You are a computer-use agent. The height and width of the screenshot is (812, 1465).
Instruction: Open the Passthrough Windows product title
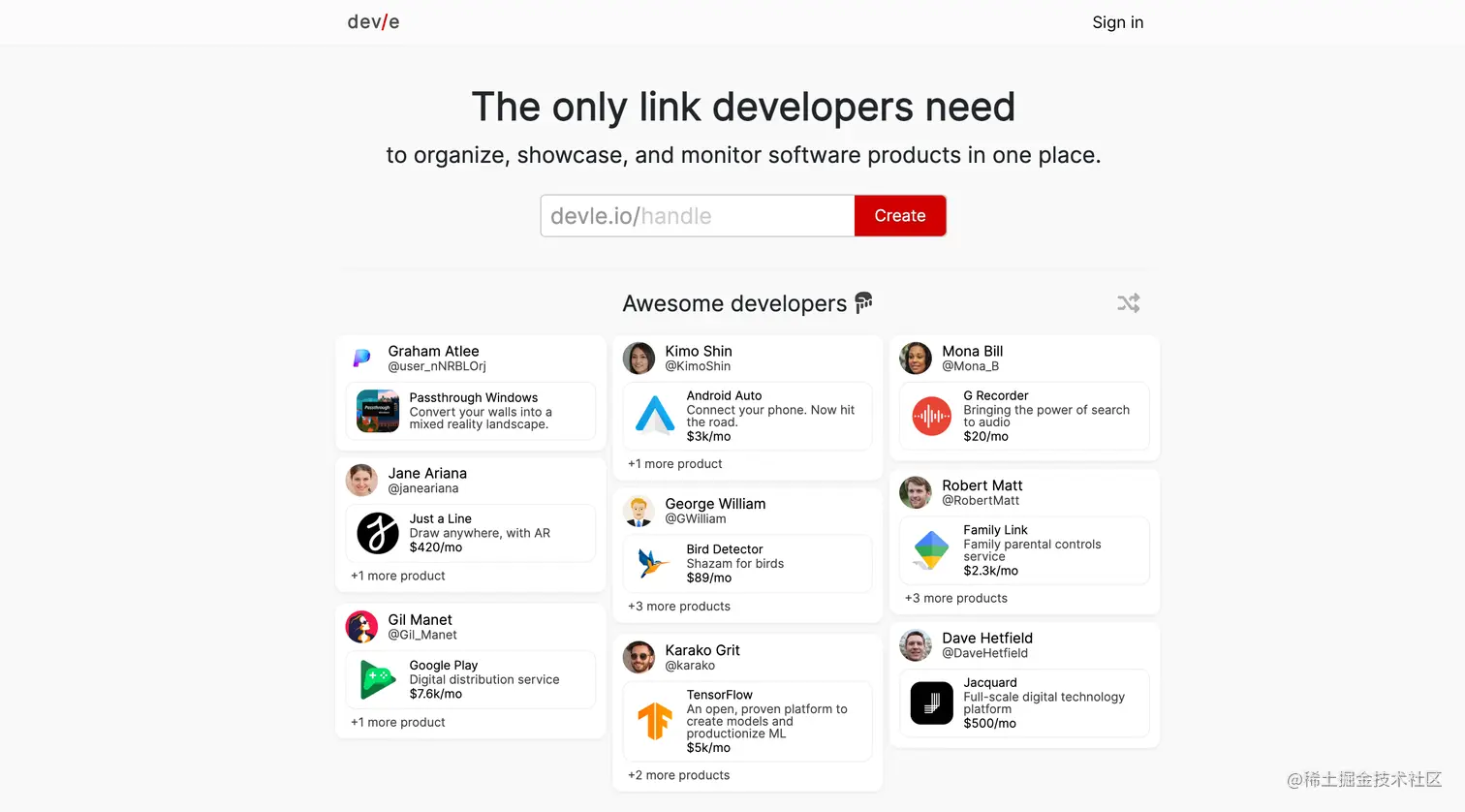pyautogui.click(x=474, y=397)
